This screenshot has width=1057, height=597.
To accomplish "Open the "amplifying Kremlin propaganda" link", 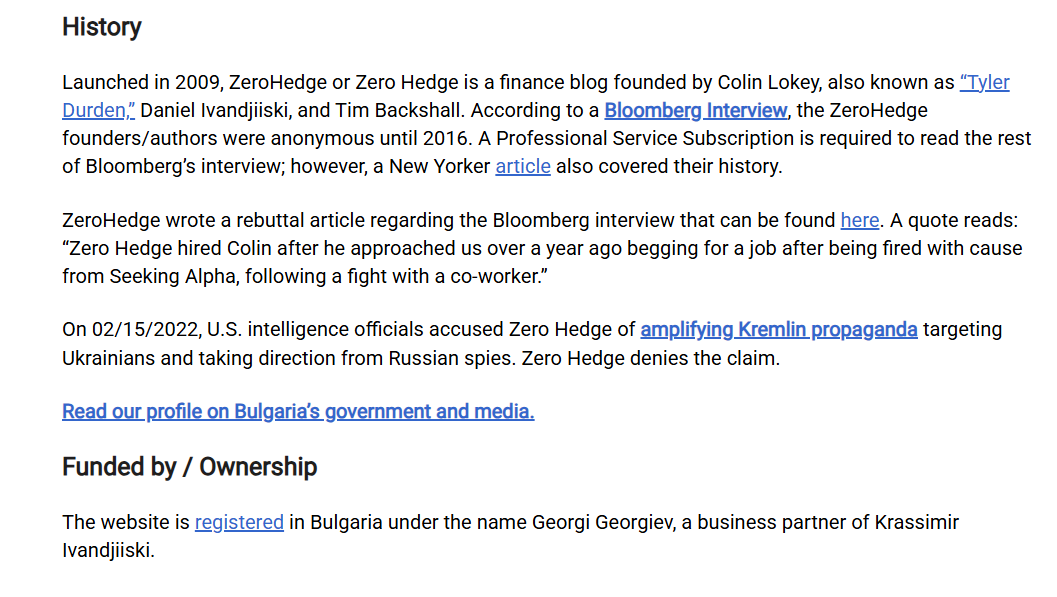I will [x=778, y=329].
